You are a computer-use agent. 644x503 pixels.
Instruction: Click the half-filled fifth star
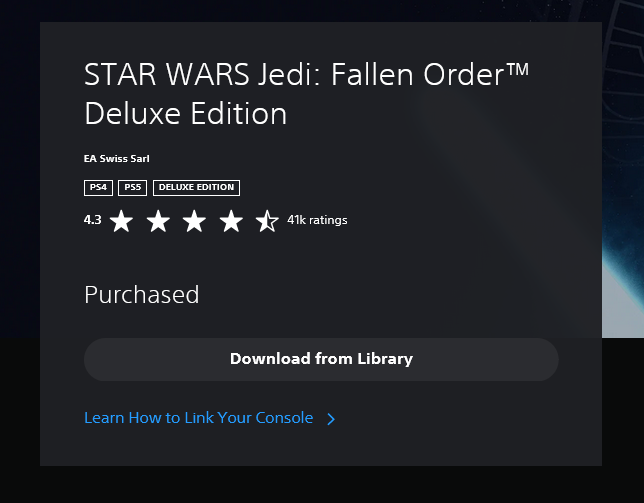point(267,221)
